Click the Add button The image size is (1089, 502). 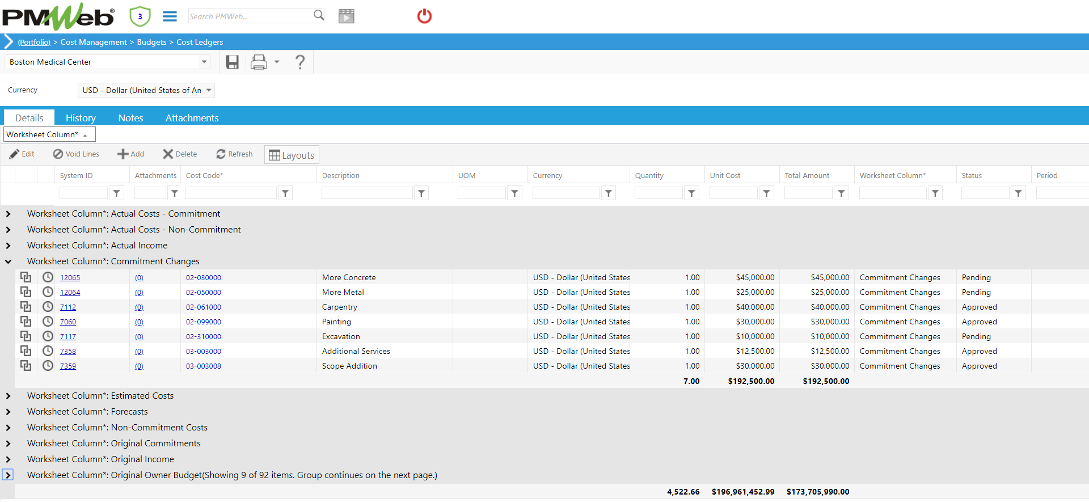[x=130, y=154]
